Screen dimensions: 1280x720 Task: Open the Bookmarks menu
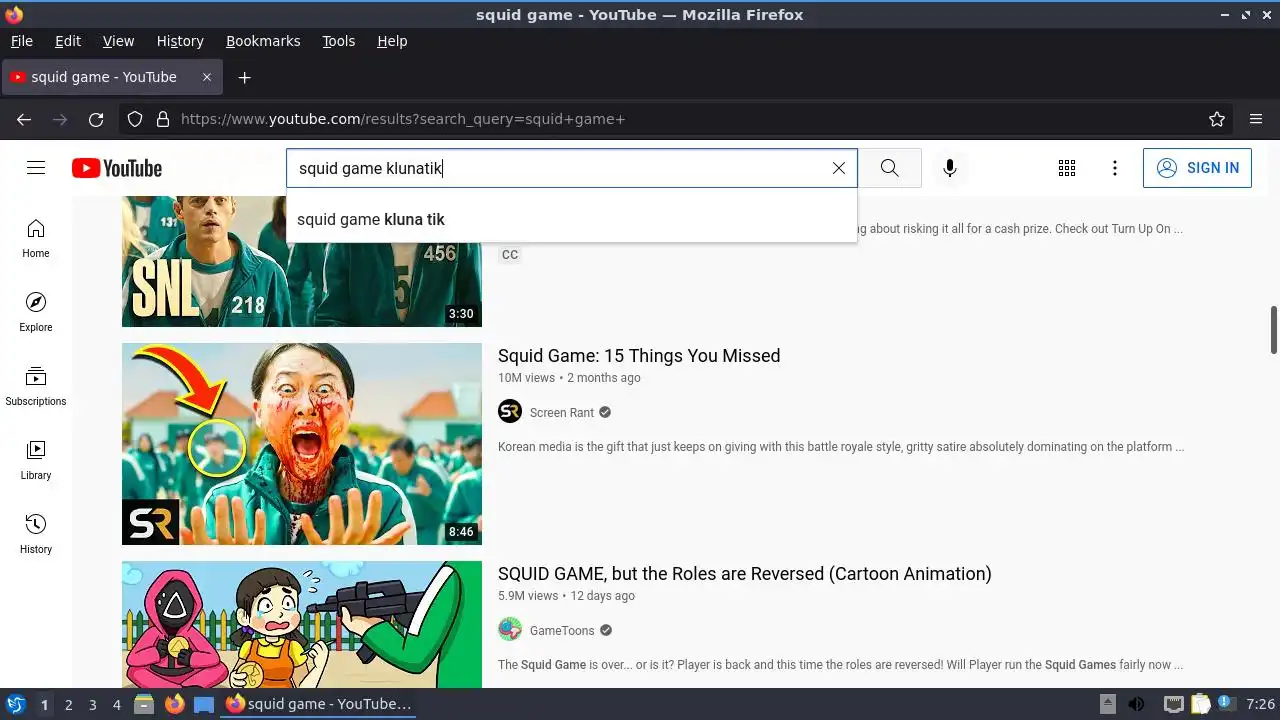coord(263,41)
